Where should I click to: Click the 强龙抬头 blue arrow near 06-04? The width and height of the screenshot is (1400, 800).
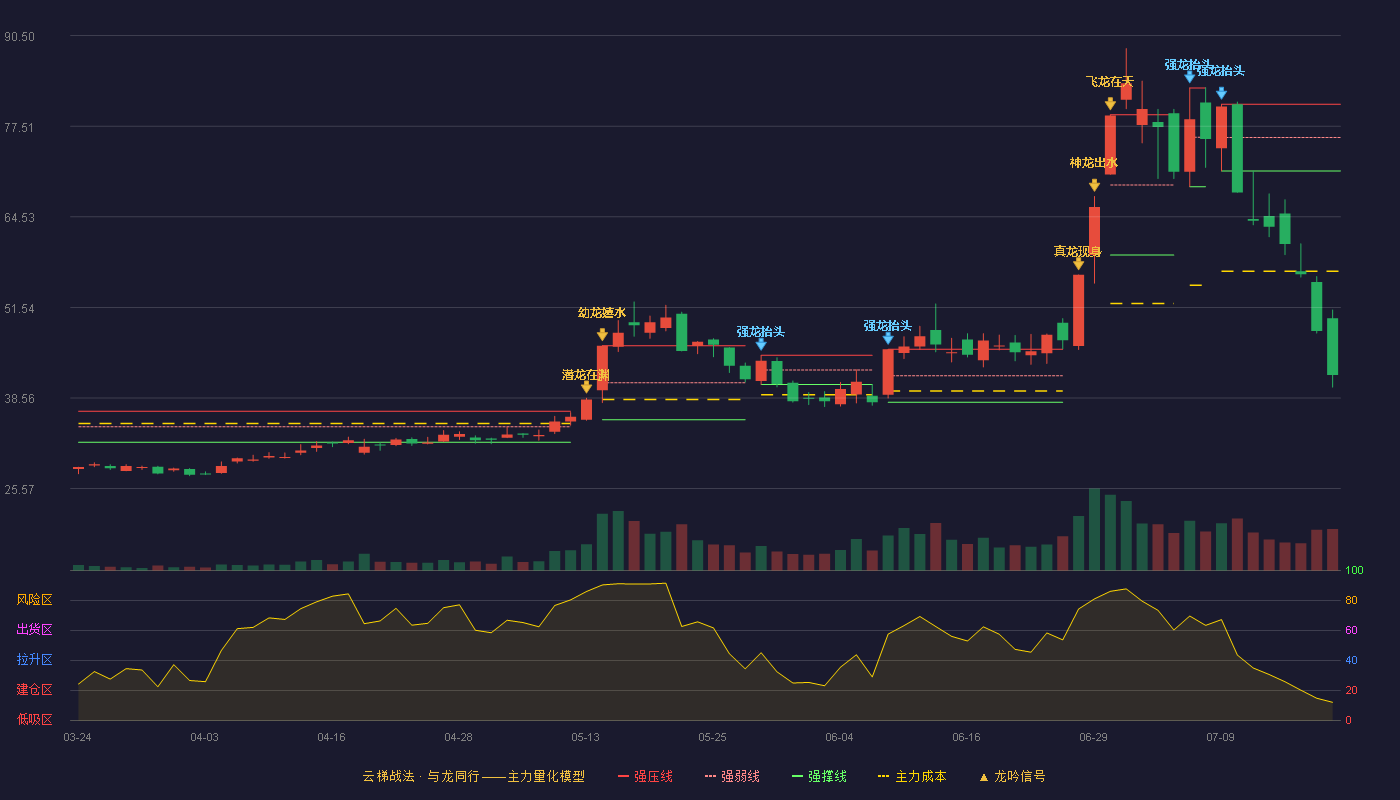click(x=888, y=338)
